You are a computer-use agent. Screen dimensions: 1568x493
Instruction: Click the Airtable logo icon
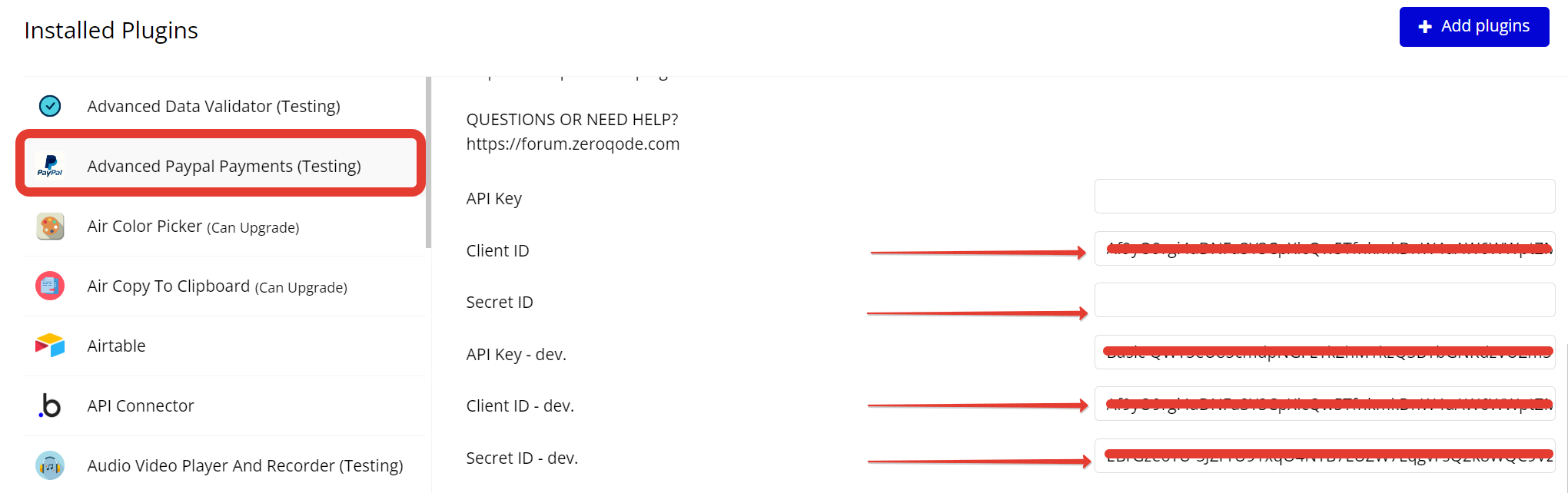tap(50, 346)
